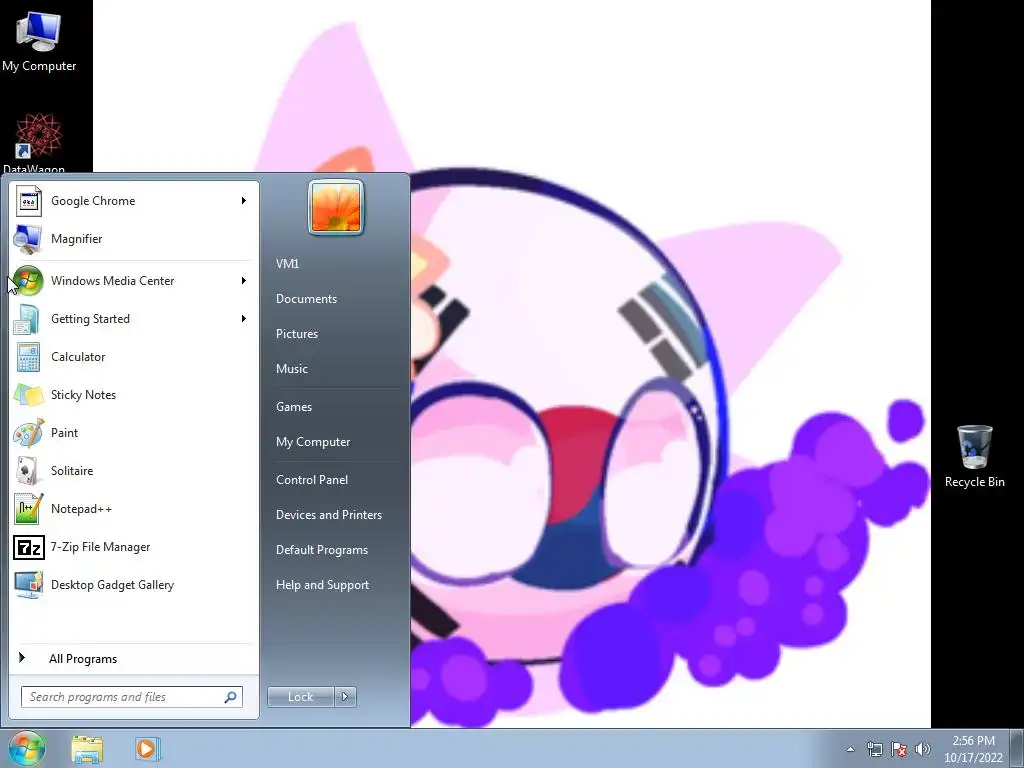Click the Show desktop strip
The width and height of the screenshot is (1024, 768).
[1017, 748]
